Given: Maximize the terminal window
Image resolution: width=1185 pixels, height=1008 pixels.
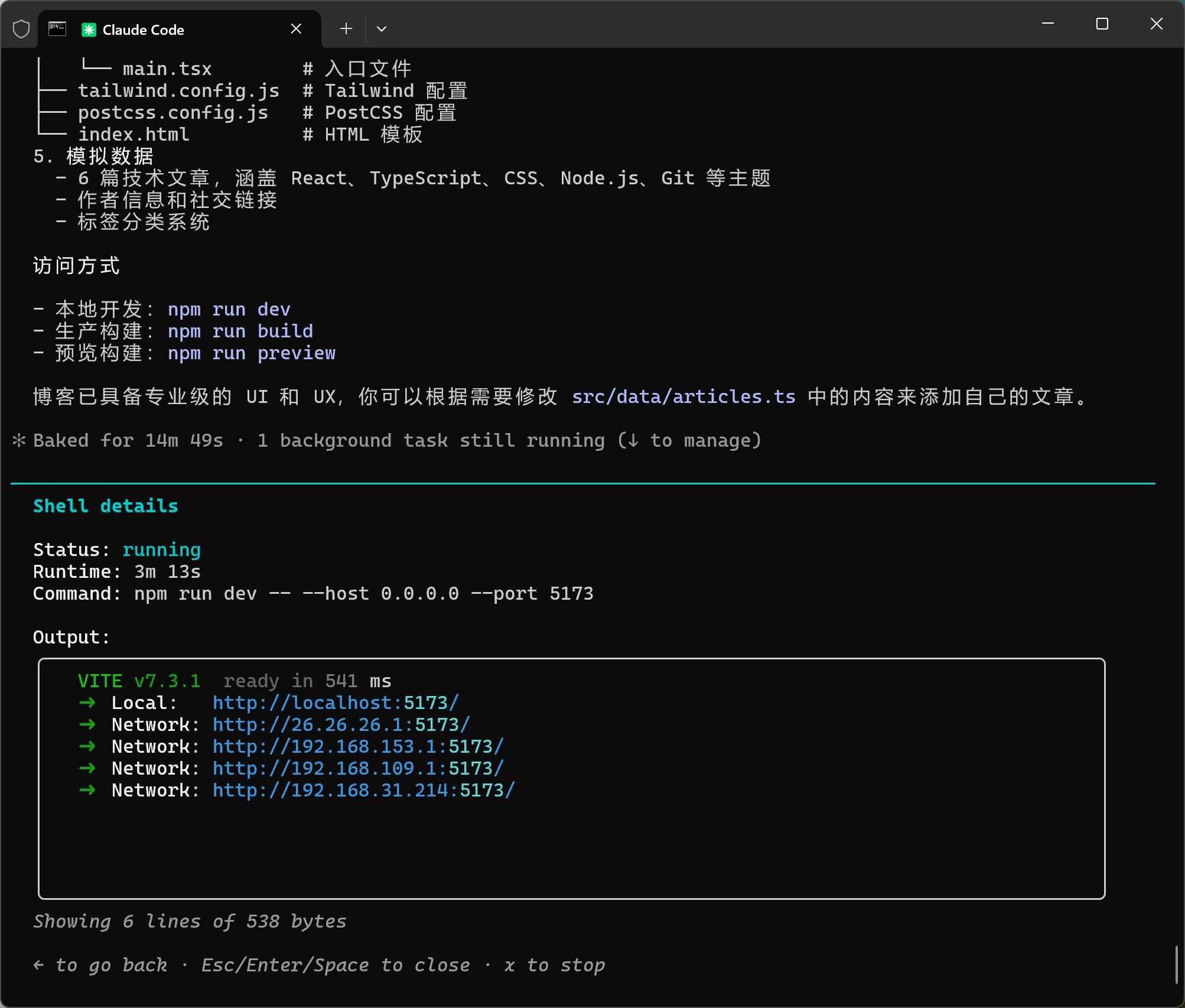Looking at the screenshot, I should [1102, 24].
